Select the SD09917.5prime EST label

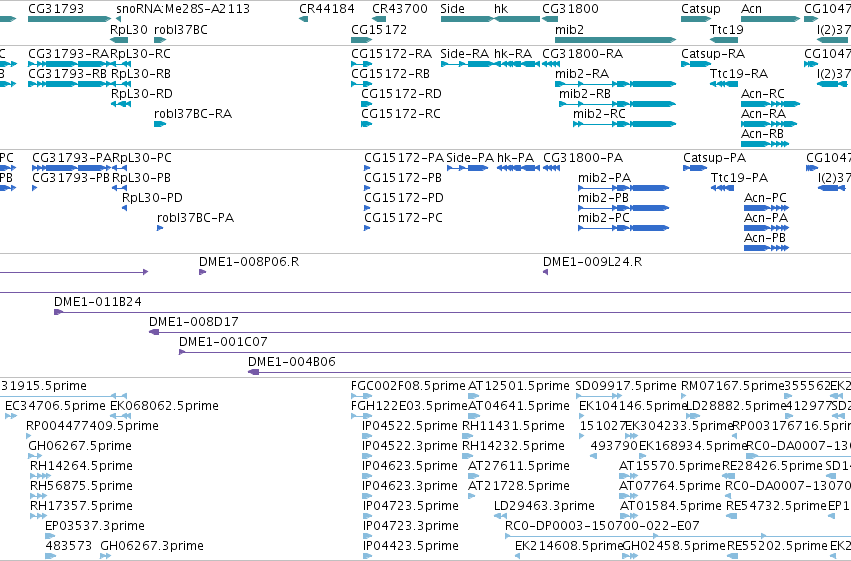point(626,386)
